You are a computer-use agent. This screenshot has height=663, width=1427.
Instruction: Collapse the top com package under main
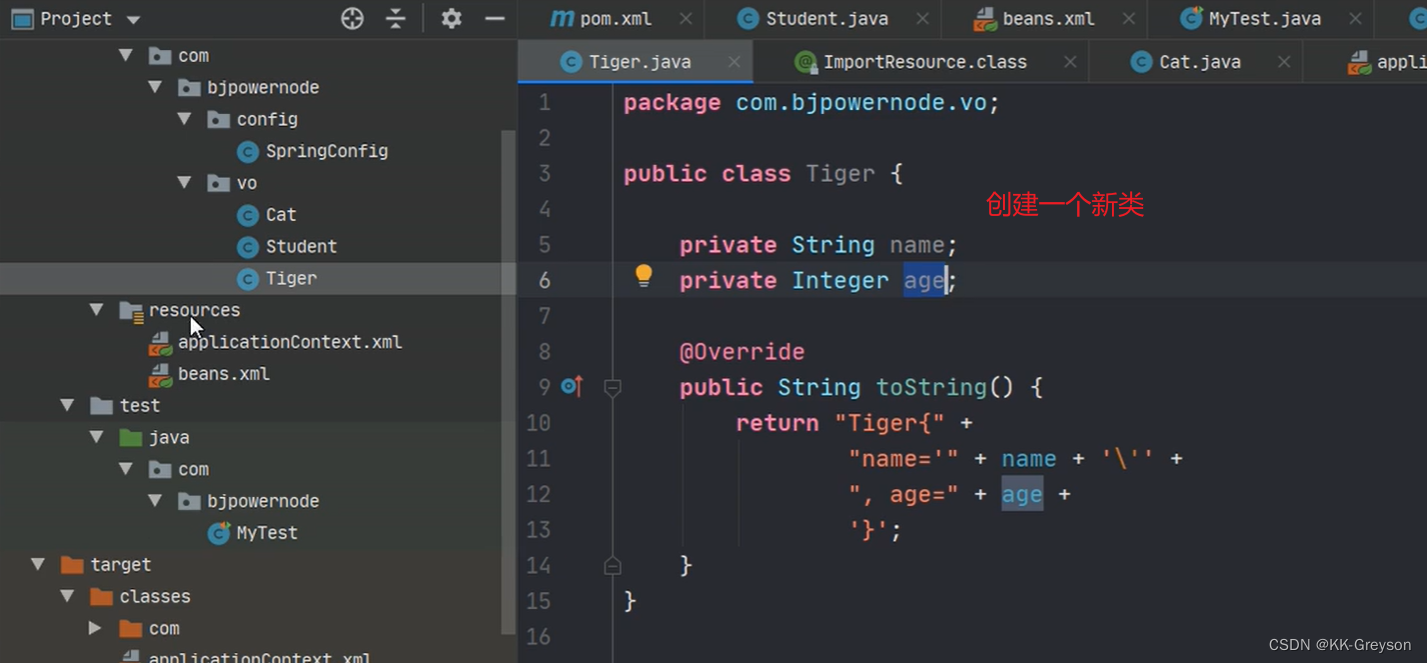point(126,56)
